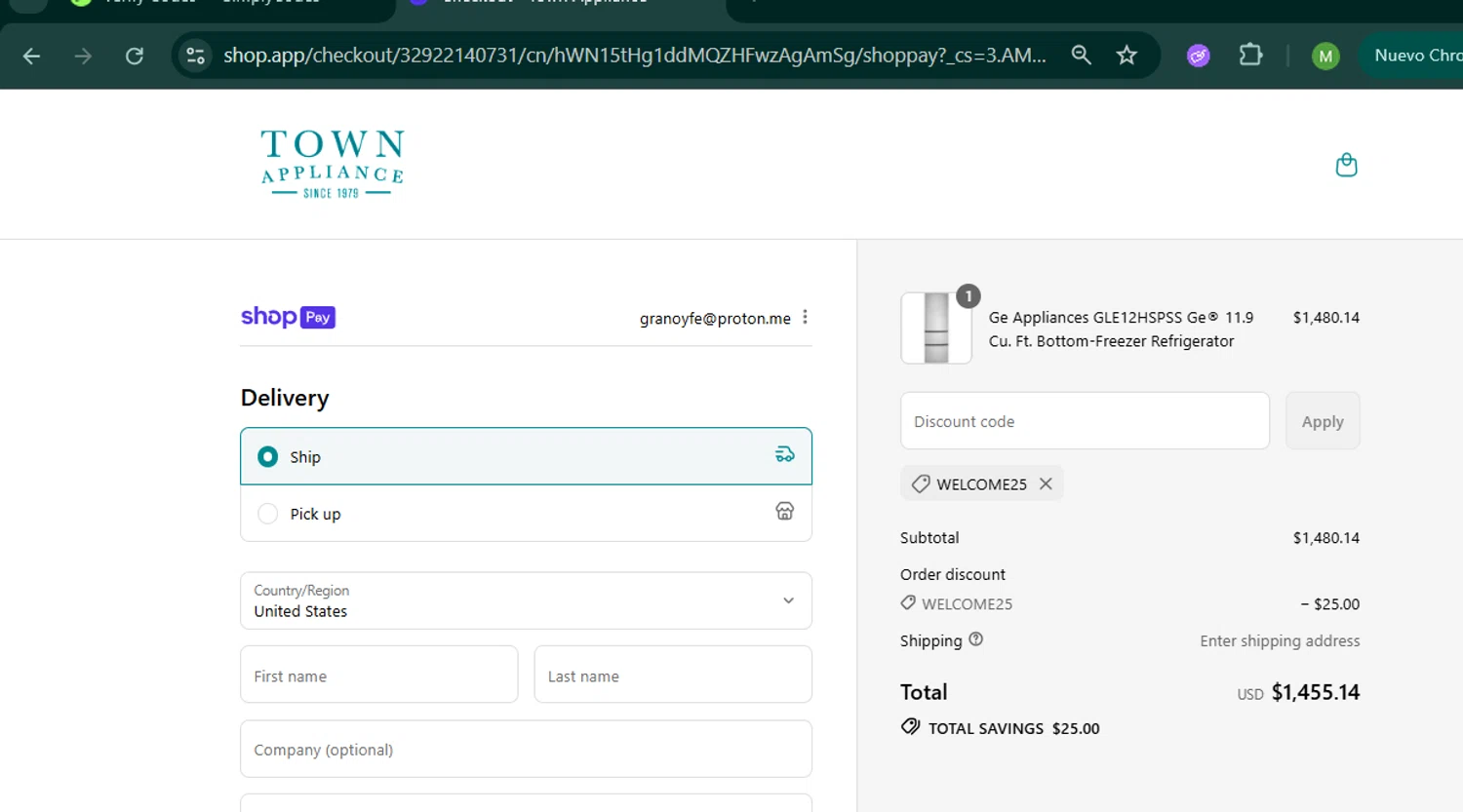The image size is (1463, 812).
Task: Click the Enter shipping address text
Action: [1280, 640]
